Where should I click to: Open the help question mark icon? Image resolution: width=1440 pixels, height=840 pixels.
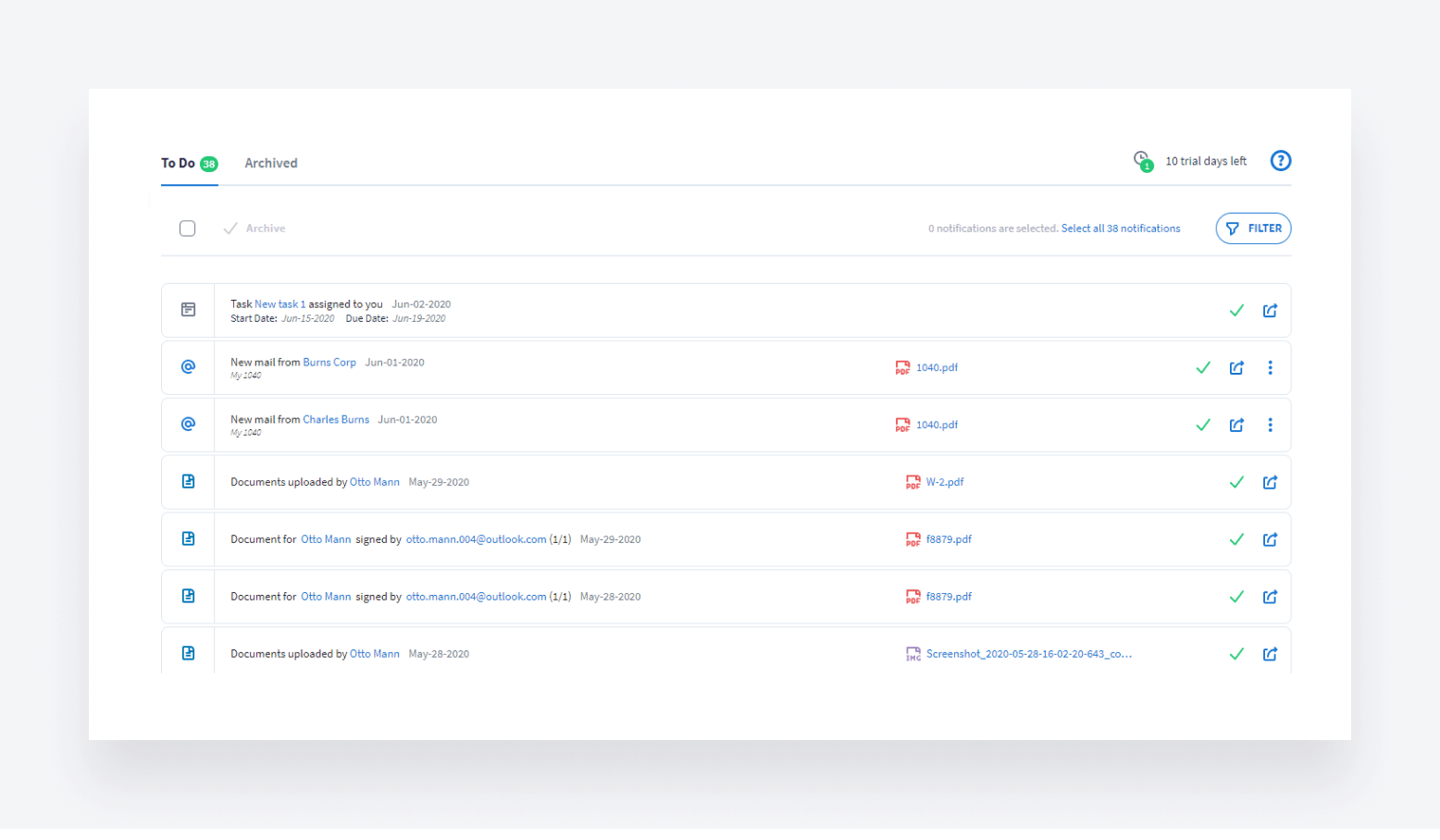point(1280,161)
